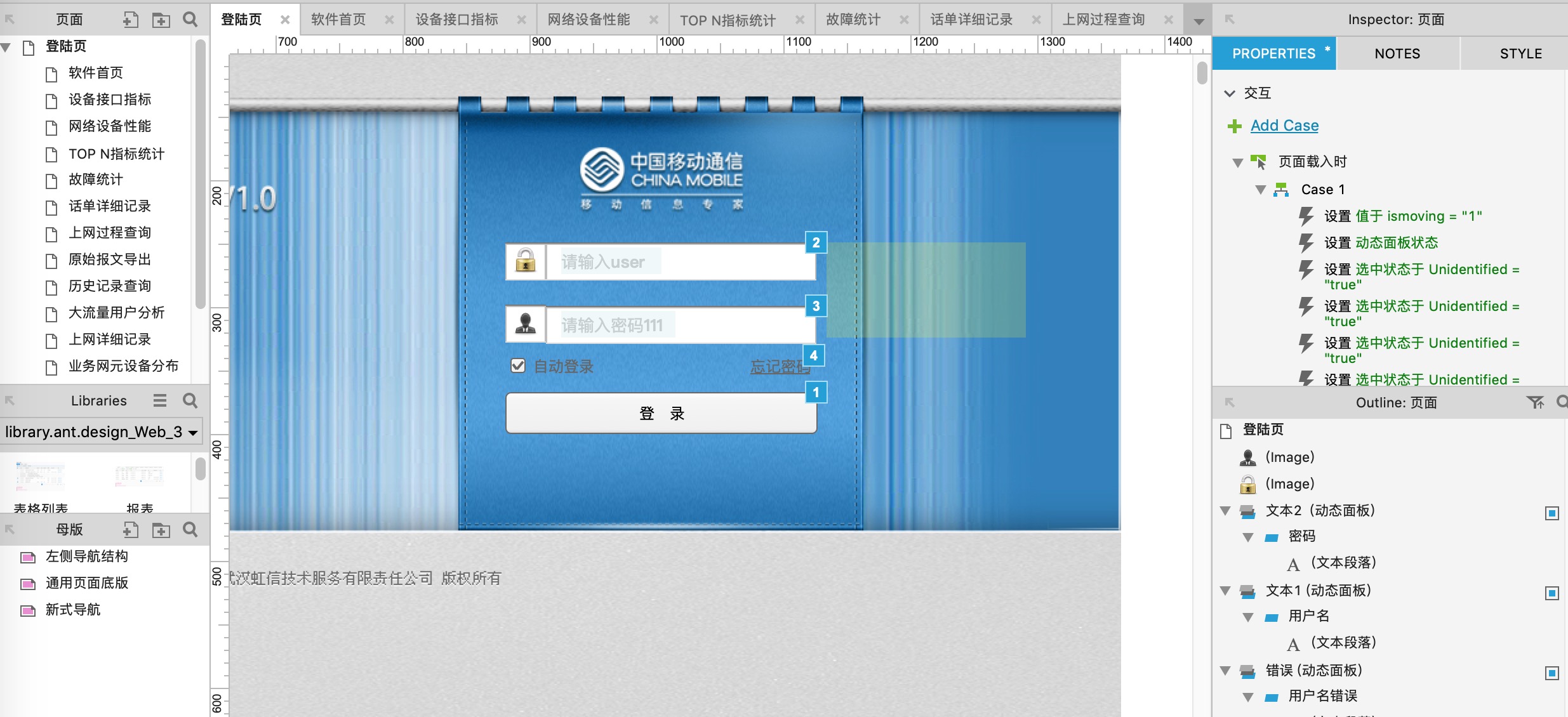The image size is (1568, 717).
Task: Toggle visibility of 文本2 dynamic panel
Action: [1551, 513]
